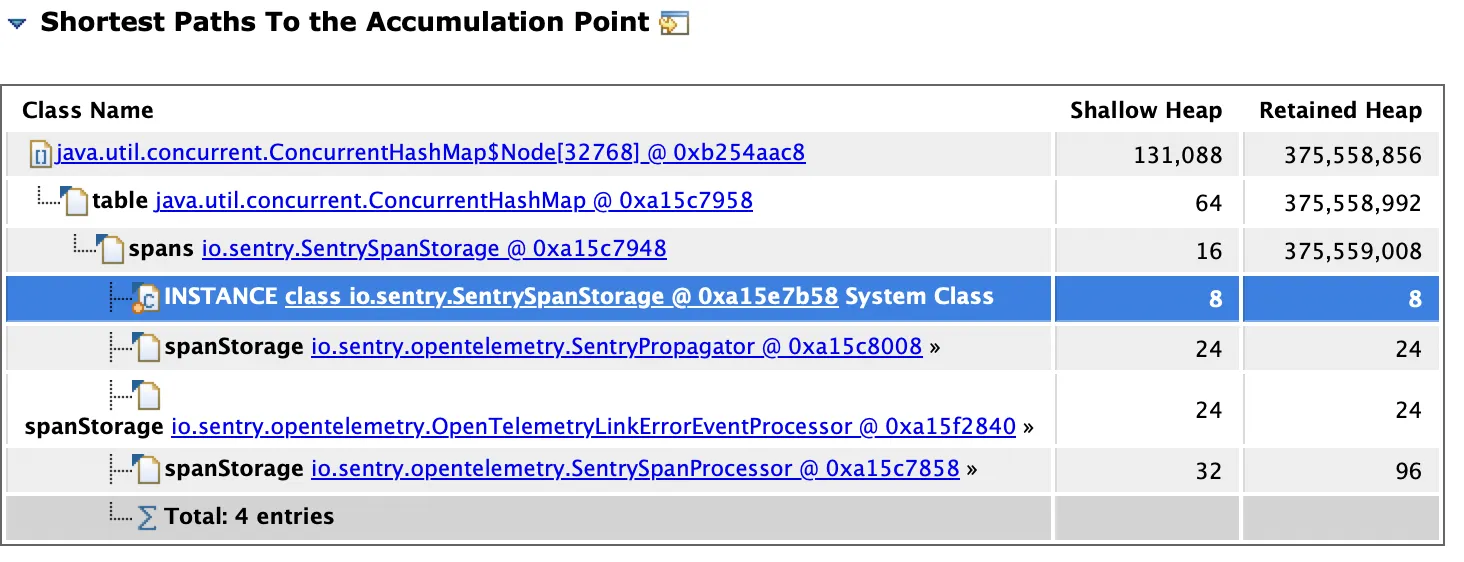Open the OpenTelemetryLinkErrorEventProcessor link
Image resolution: width=1464 pixels, height=562 pixels.
pyautogui.click(x=593, y=427)
